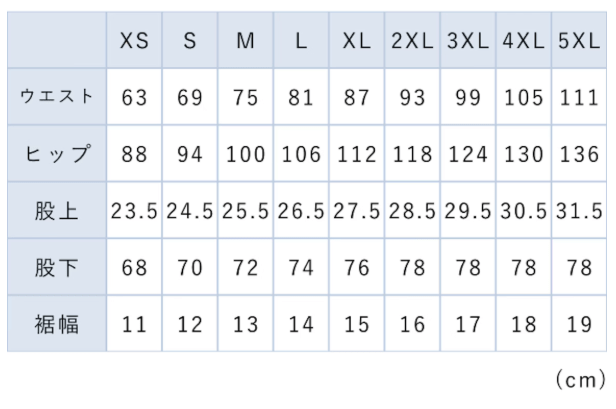Viewport: 616px width, 409px height.
Task: Click the 股上 row label
Action: [x=58, y=212]
